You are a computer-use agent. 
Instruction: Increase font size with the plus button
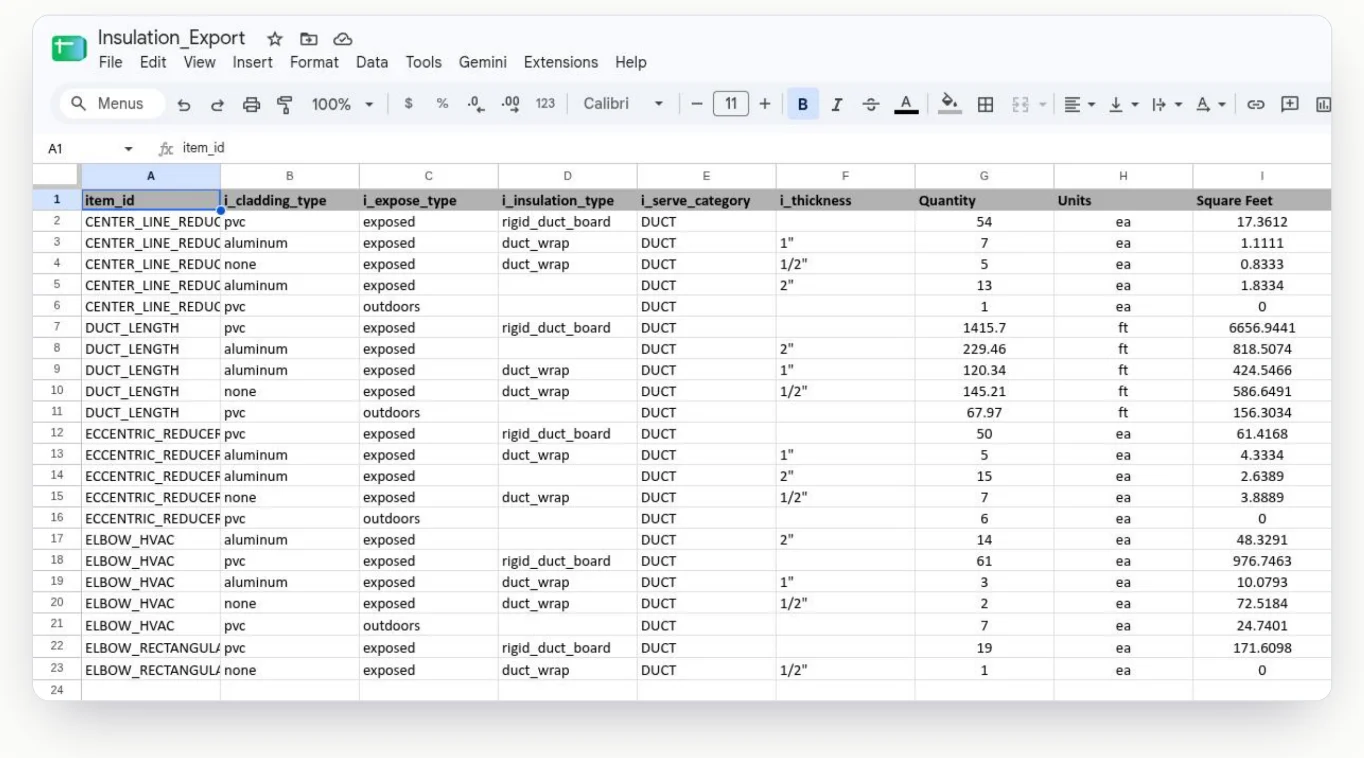coord(765,104)
